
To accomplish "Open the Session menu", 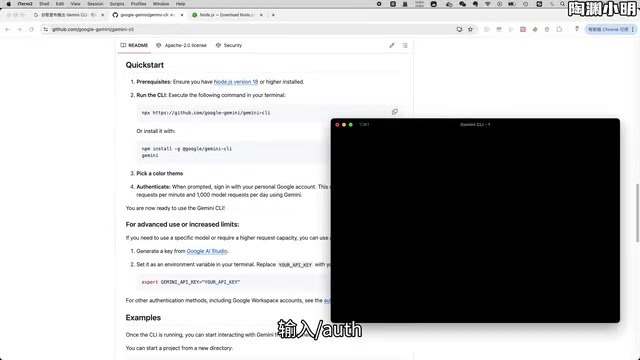I will (x=95, y=4).
